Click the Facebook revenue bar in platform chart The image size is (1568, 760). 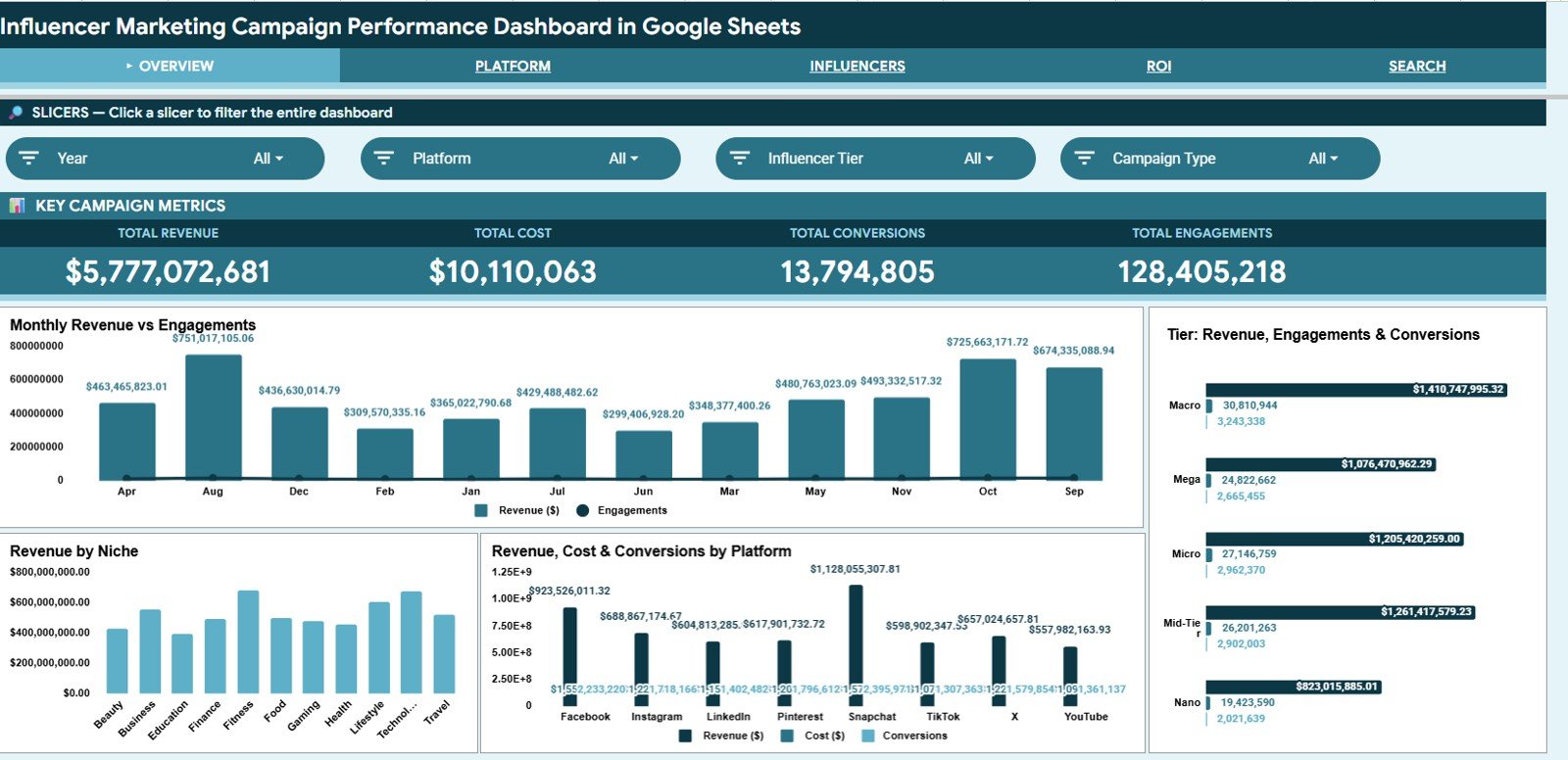pos(570,656)
